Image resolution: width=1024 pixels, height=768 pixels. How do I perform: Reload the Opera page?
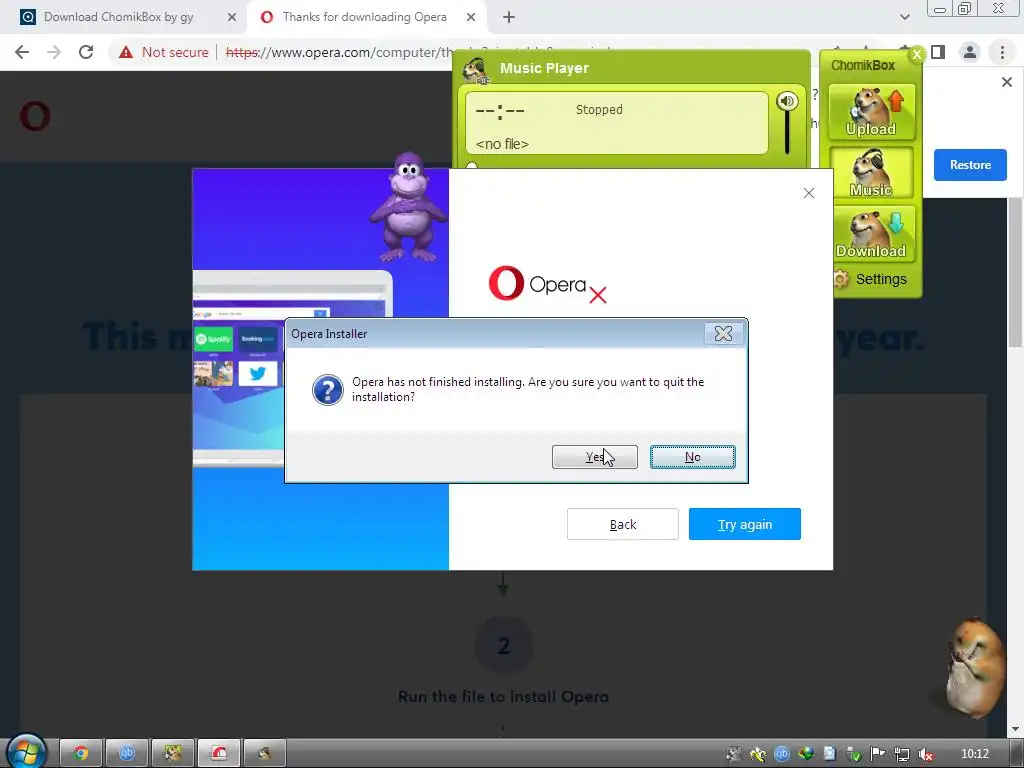click(x=86, y=52)
